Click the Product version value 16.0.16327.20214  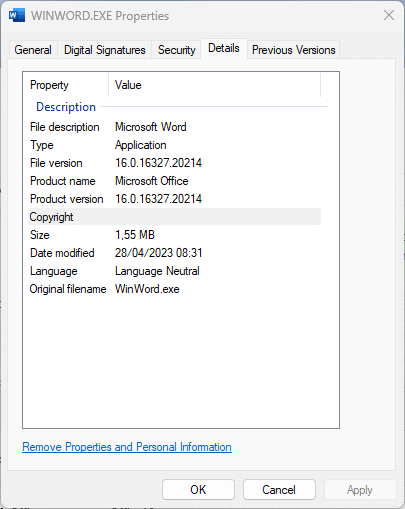point(158,199)
